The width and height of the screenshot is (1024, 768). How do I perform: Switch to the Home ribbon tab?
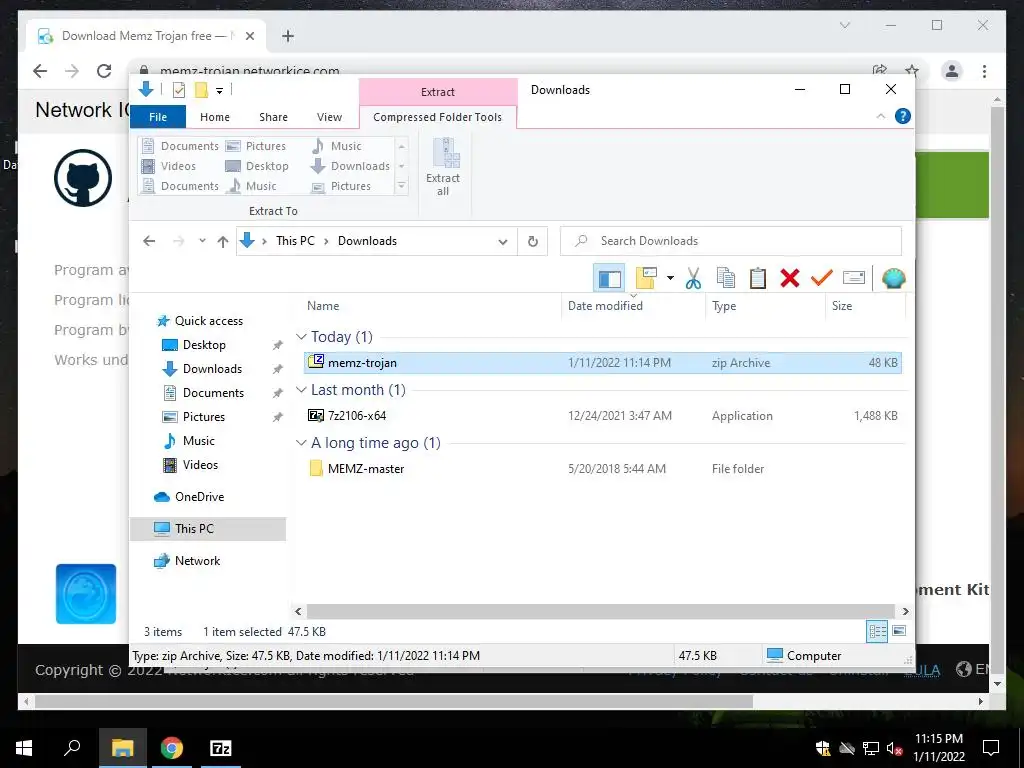215,117
